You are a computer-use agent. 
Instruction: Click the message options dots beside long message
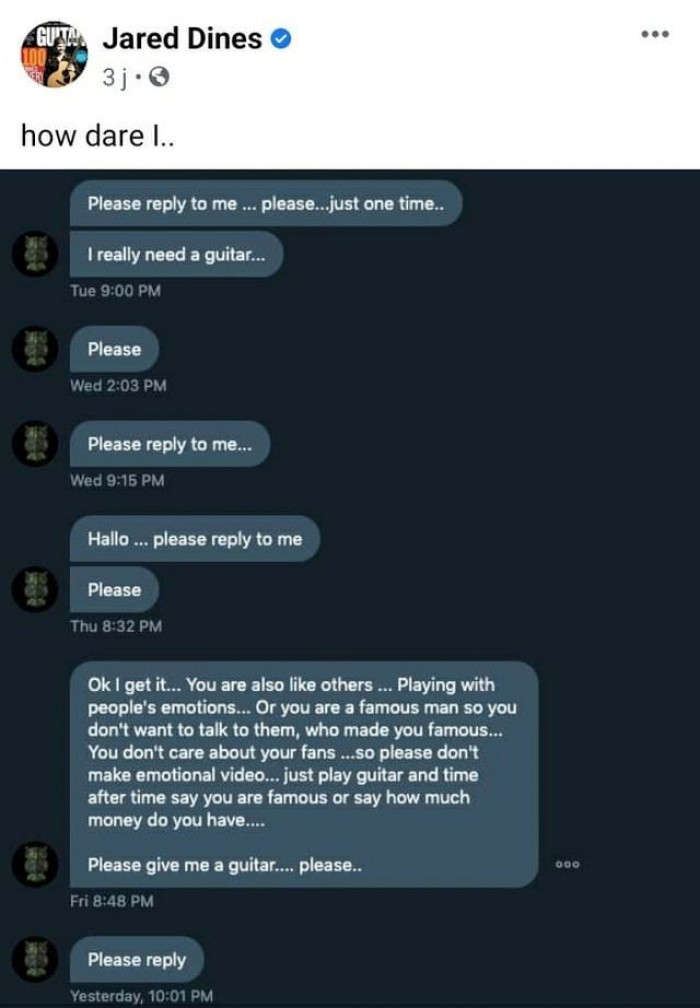pos(568,865)
